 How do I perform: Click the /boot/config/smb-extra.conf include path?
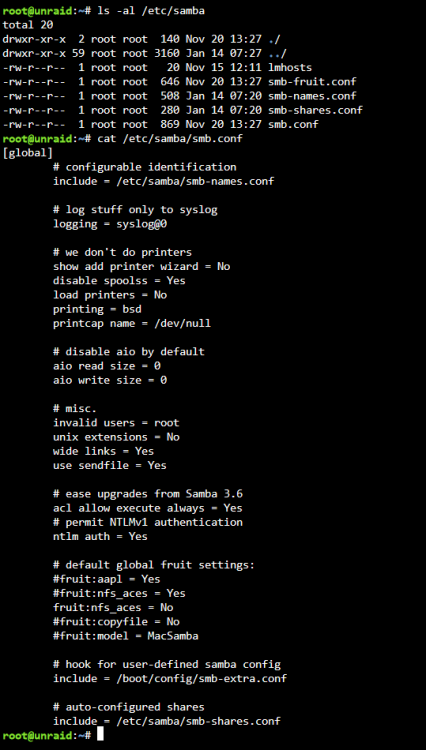201,679
